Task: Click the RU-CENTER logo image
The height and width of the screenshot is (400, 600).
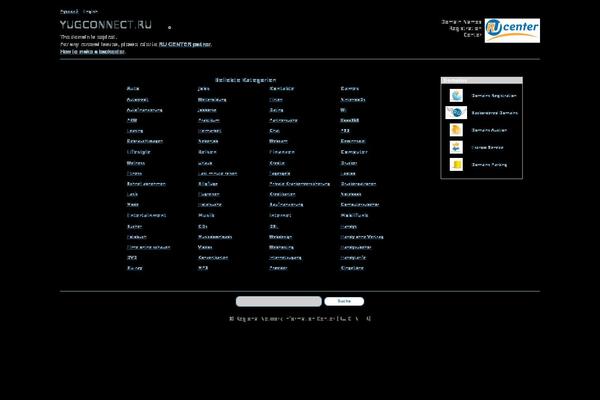Action: pos(512,29)
